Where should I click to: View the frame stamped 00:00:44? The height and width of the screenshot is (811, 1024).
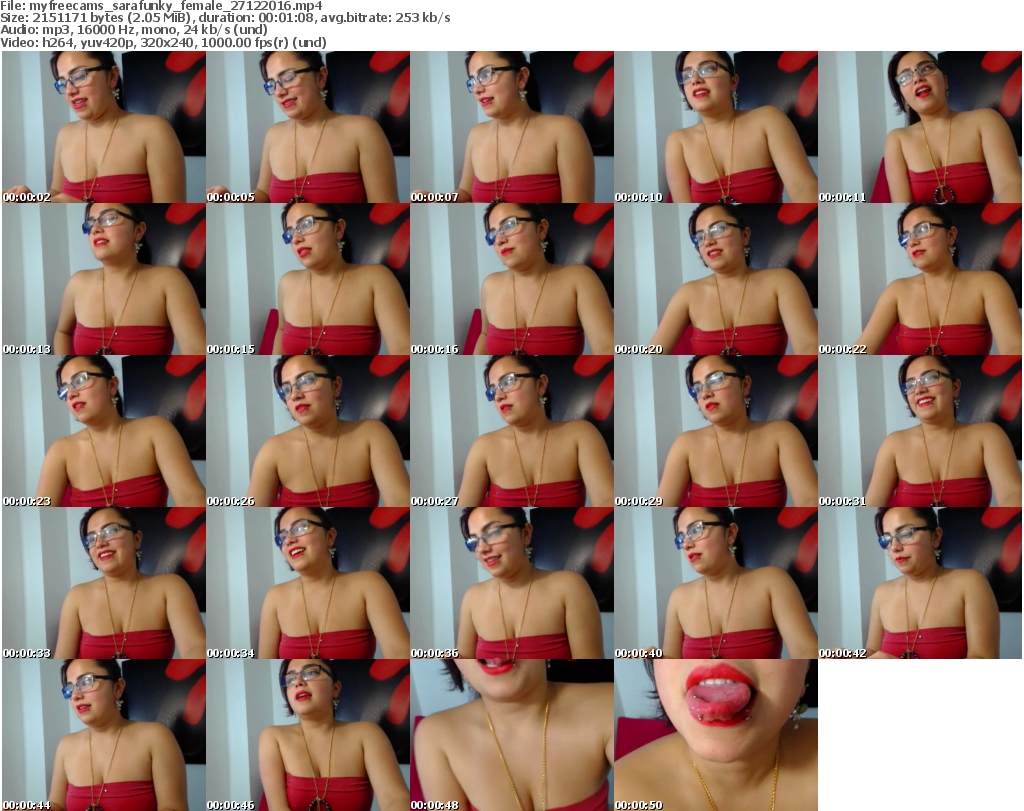(x=104, y=735)
